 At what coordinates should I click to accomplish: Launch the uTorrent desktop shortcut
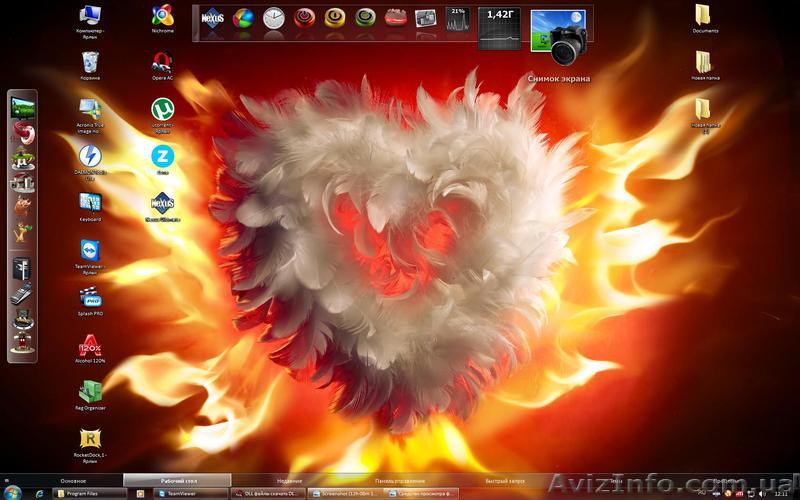[162, 109]
